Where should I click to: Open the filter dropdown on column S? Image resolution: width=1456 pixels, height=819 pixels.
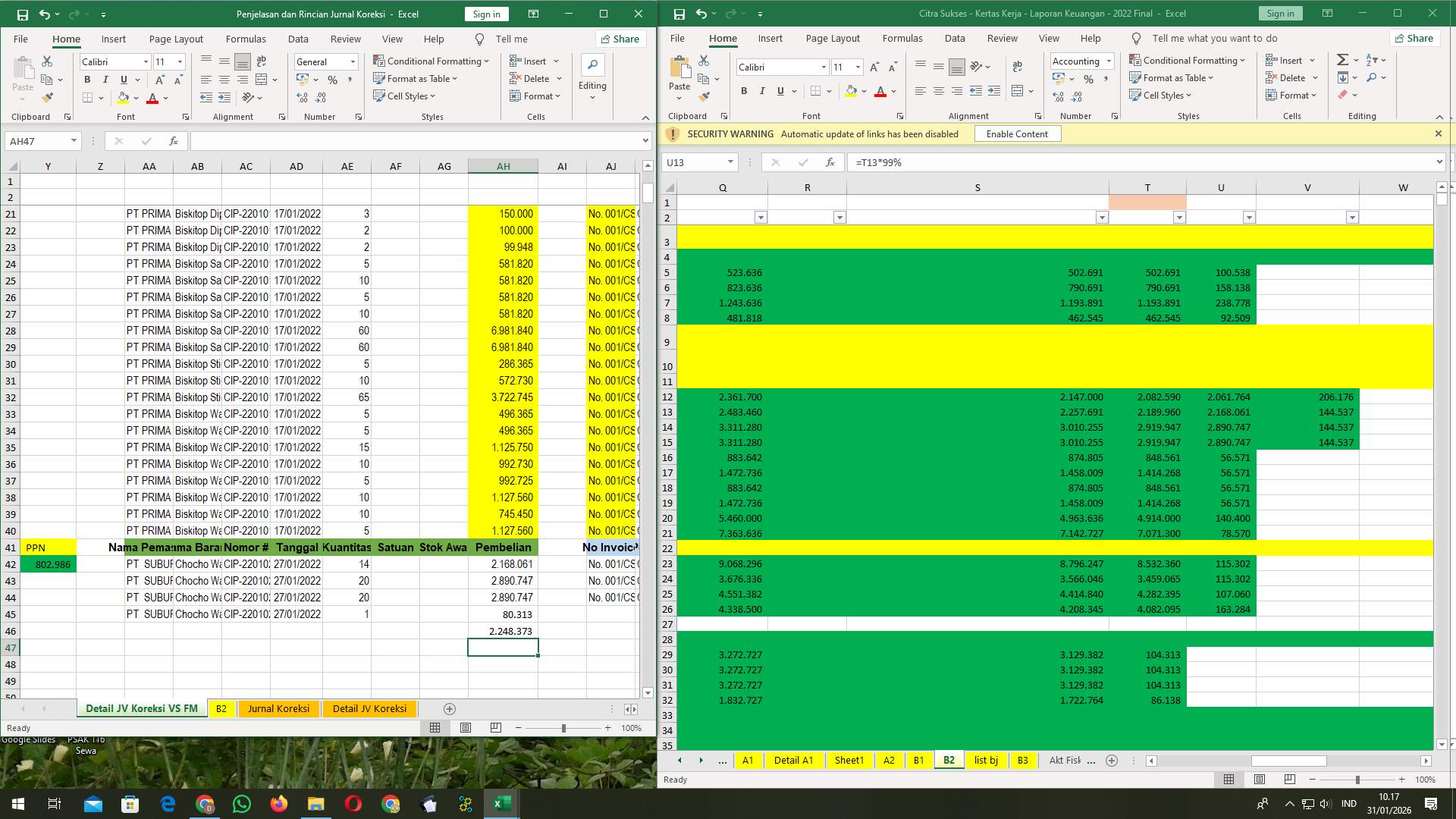1102,218
